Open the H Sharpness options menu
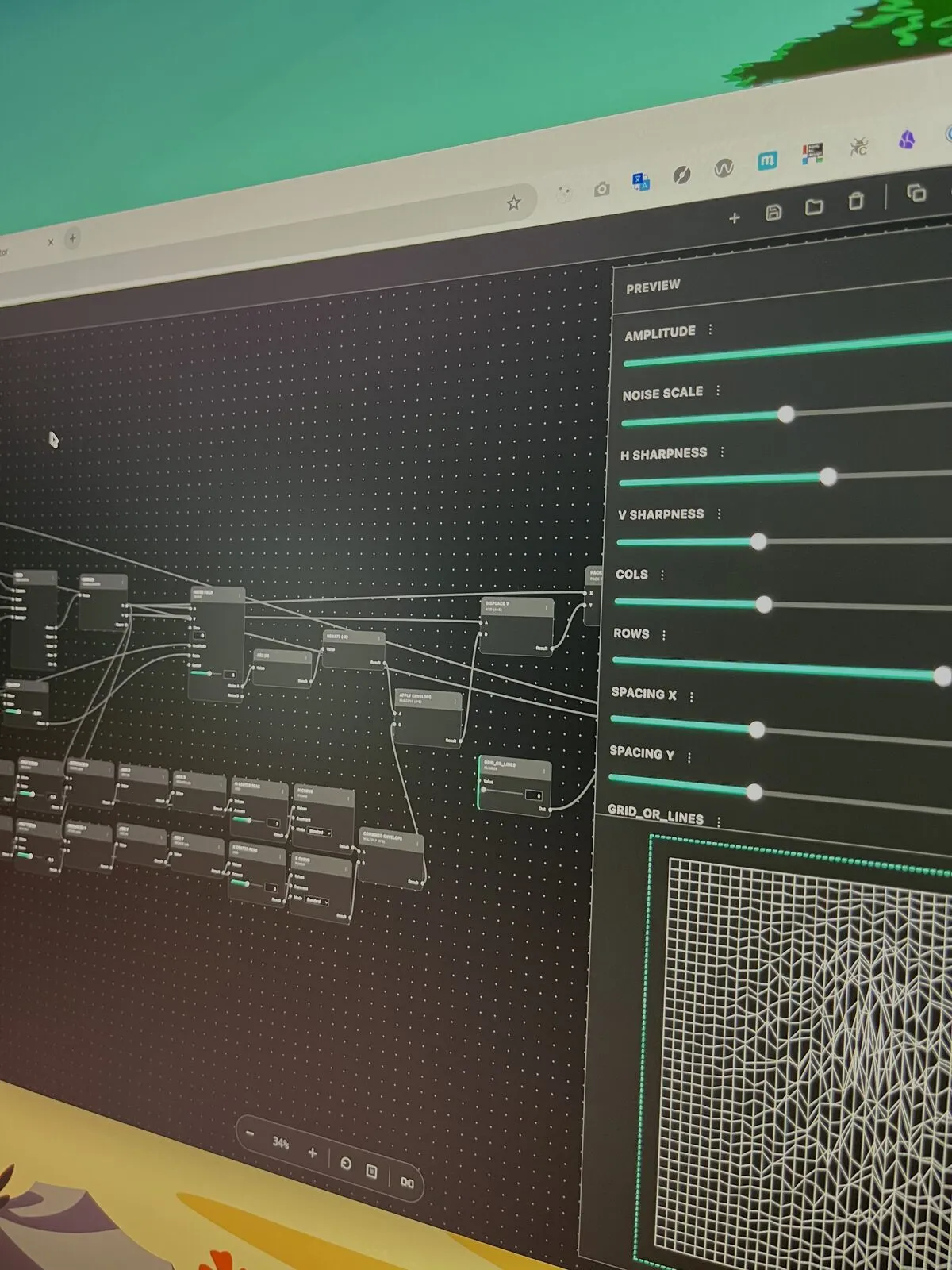952x1270 pixels. 722,452
